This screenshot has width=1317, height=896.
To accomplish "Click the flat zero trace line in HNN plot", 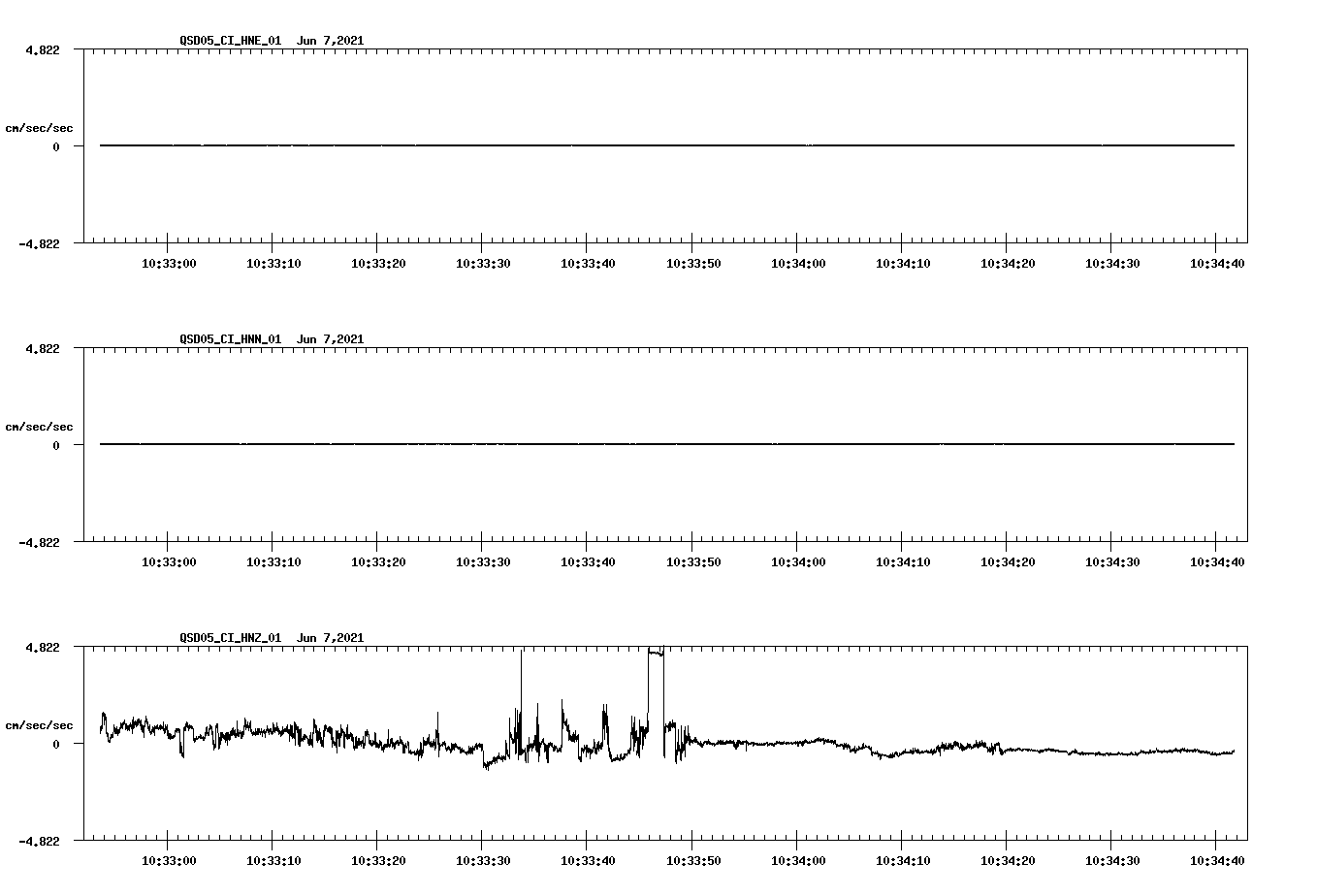I will pos(667,444).
